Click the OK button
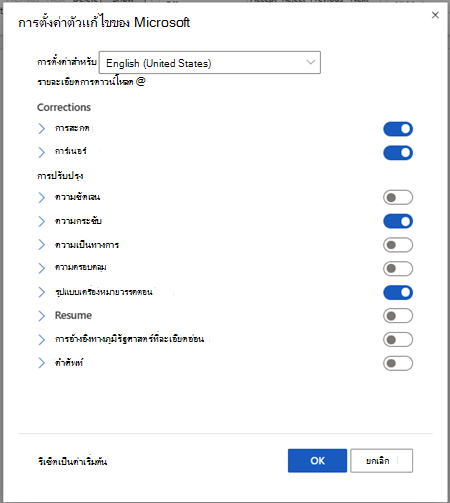450x503 pixels. 317,461
